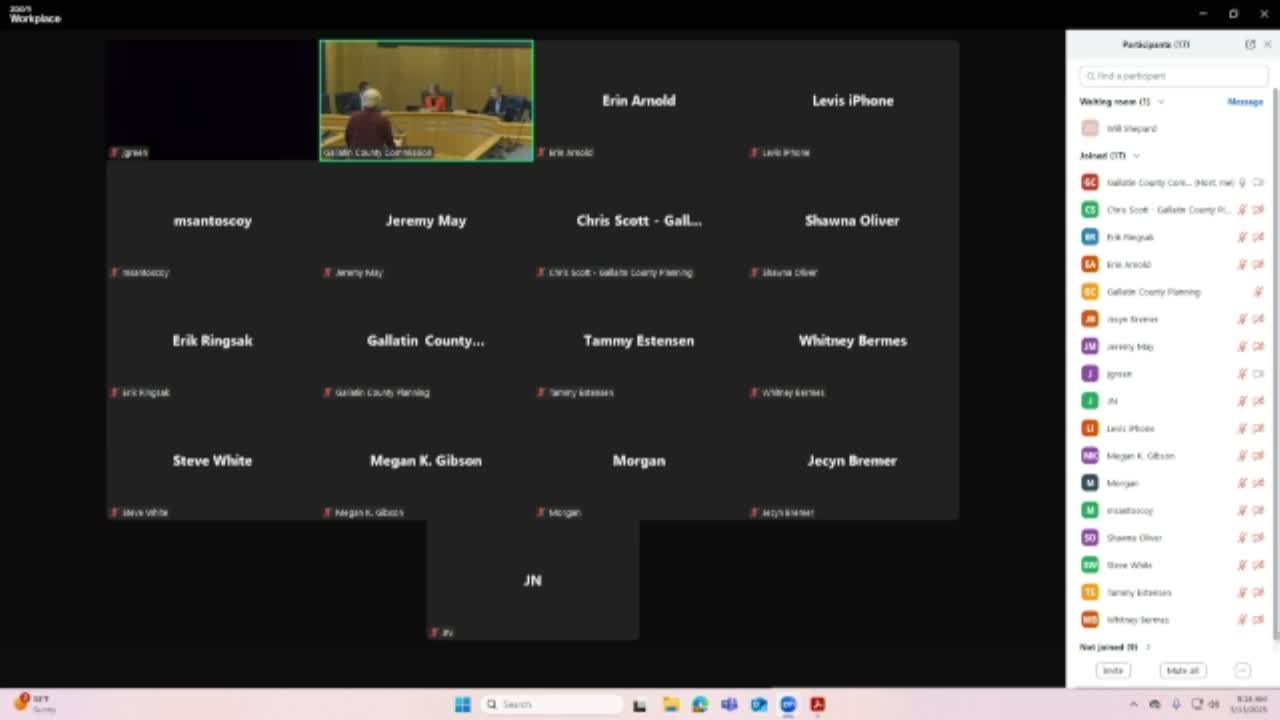This screenshot has width=1280, height=720.
Task: Click Levis iPhone's avatar in participant list
Action: click(x=1090, y=428)
